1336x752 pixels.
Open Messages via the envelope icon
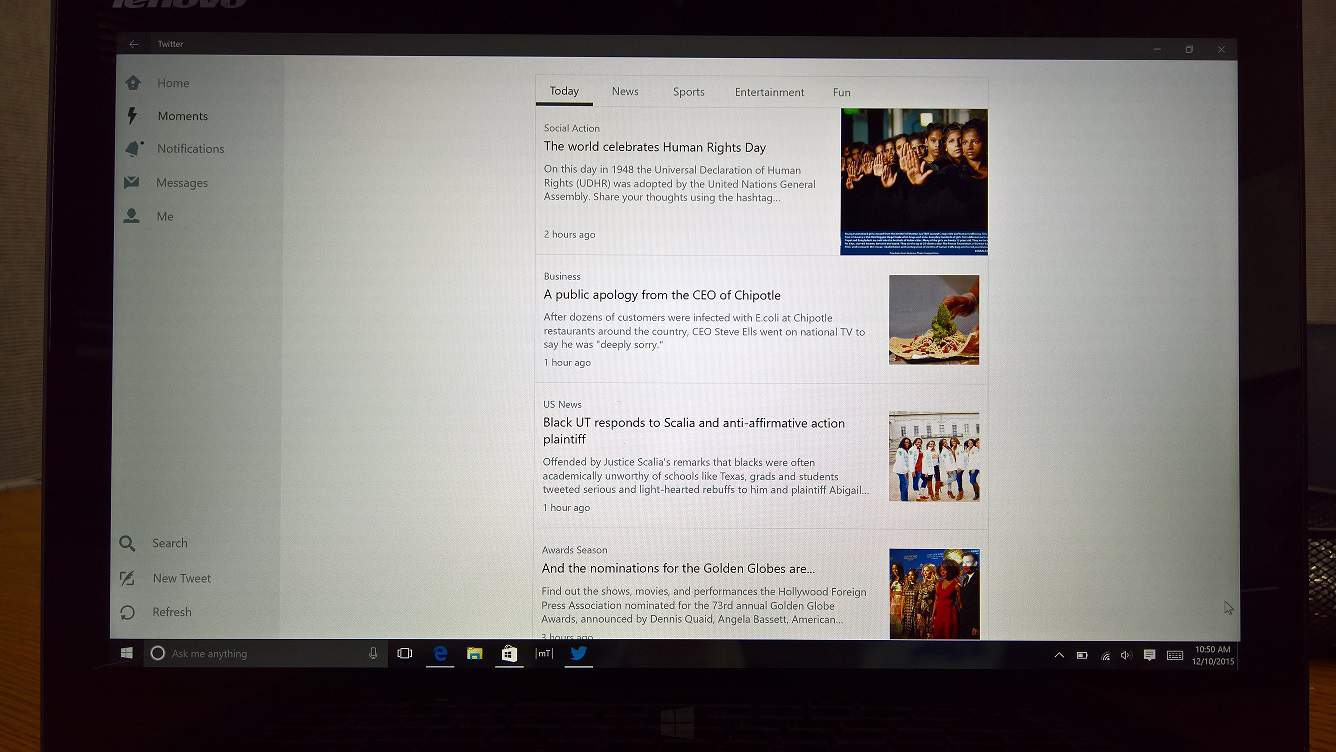[131, 183]
